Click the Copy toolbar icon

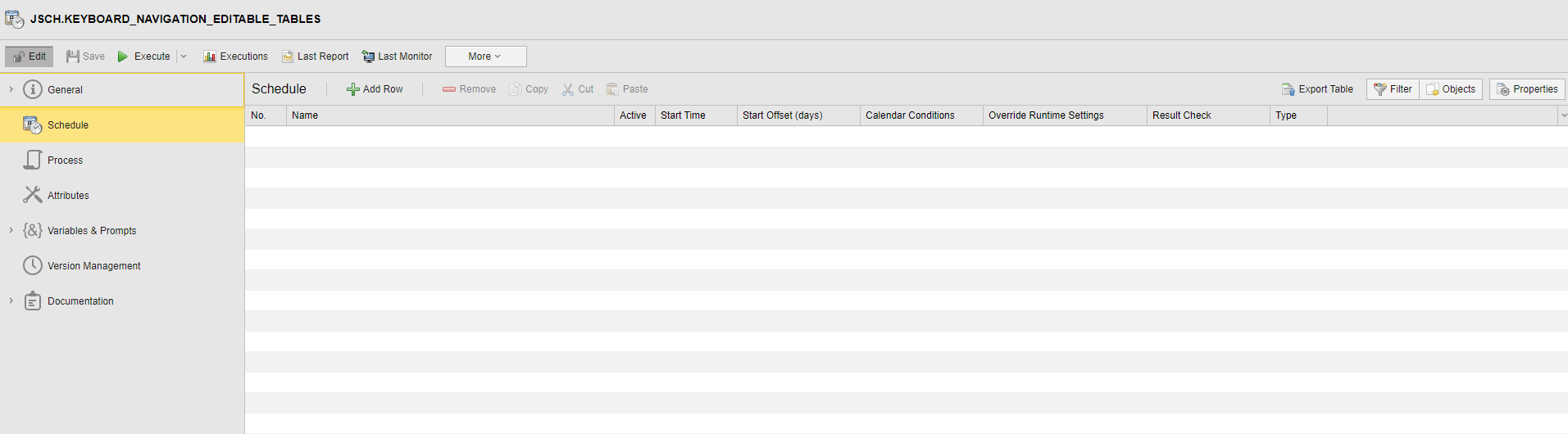[x=516, y=89]
